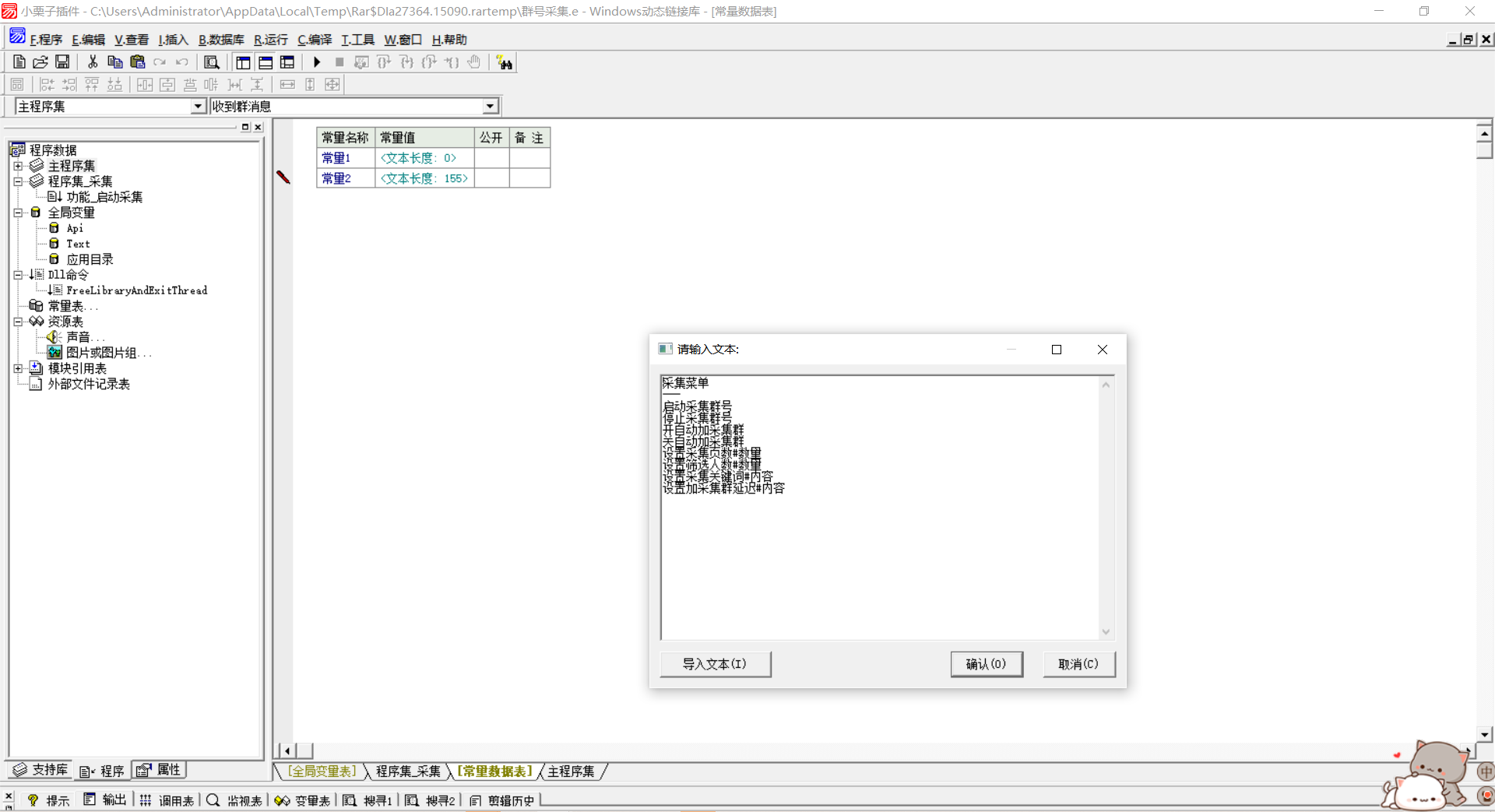The width and height of the screenshot is (1495, 812).
Task: Open the B.数据库 menu
Action: click(x=220, y=40)
